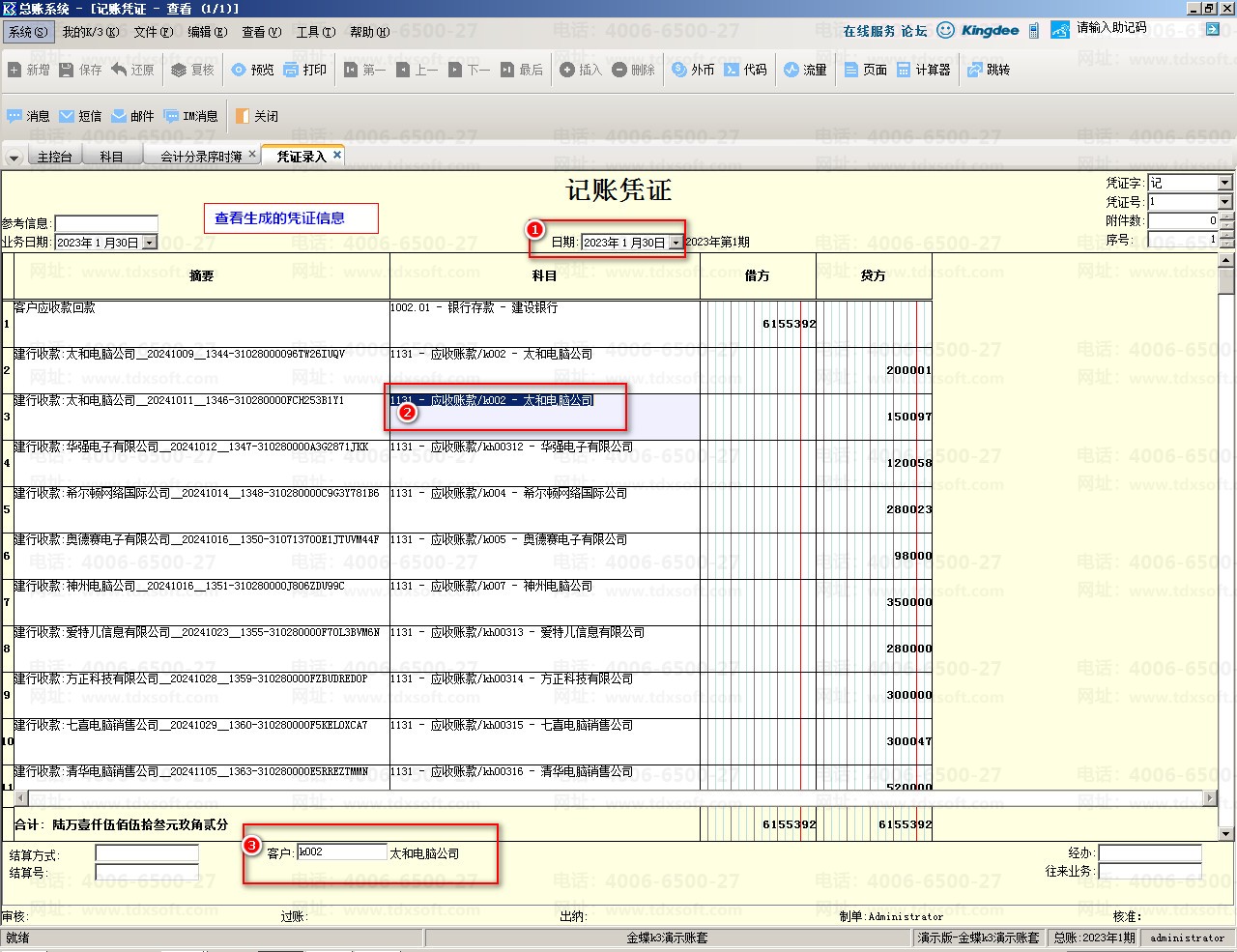Open the 论坛 forum link

(914, 31)
